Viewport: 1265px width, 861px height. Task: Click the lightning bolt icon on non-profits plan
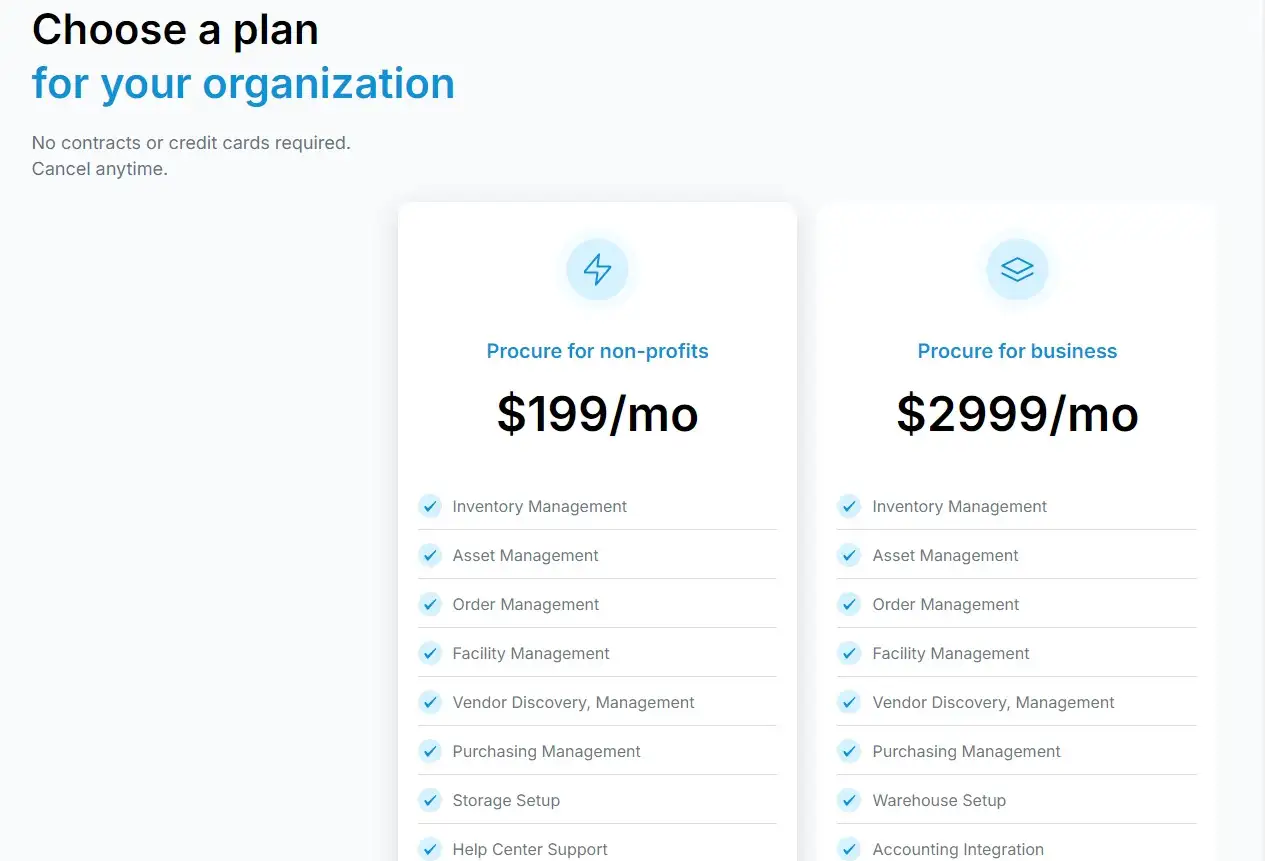[597, 269]
